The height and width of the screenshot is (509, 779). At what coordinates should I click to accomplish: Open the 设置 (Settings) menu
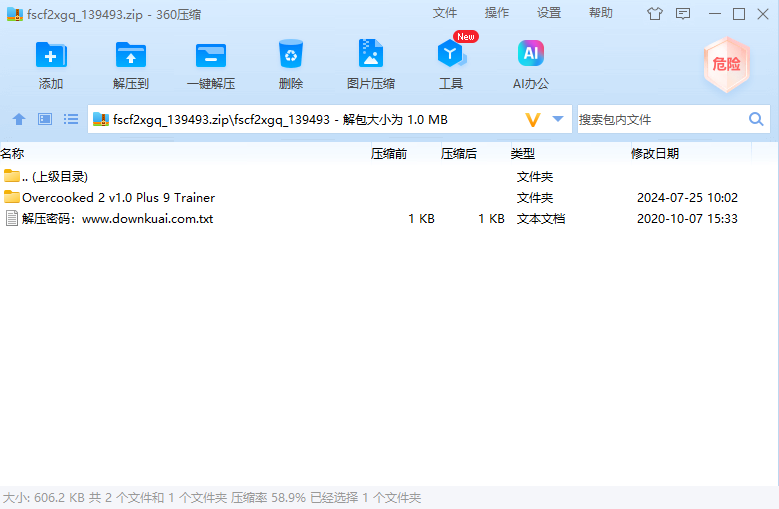coord(549,13)
